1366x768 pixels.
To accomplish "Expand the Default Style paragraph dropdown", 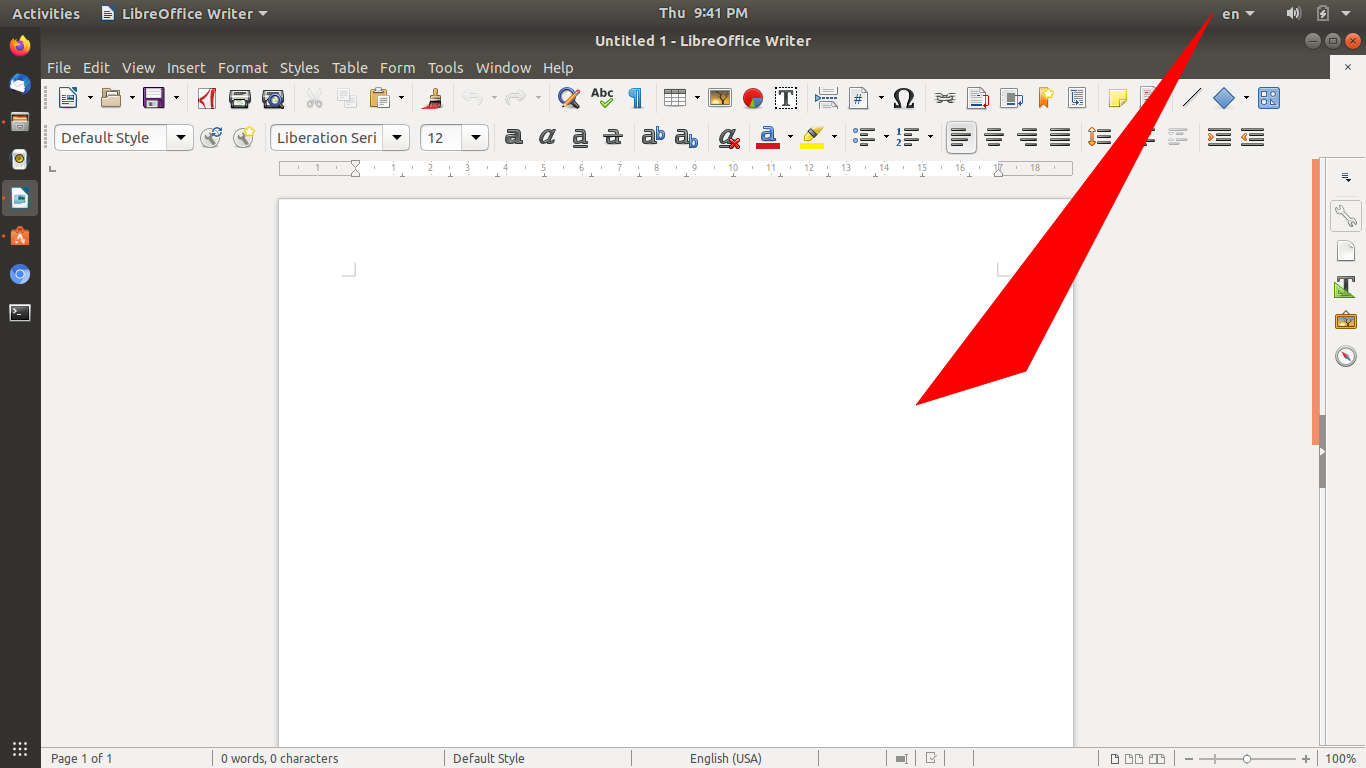I will [181, 138].
